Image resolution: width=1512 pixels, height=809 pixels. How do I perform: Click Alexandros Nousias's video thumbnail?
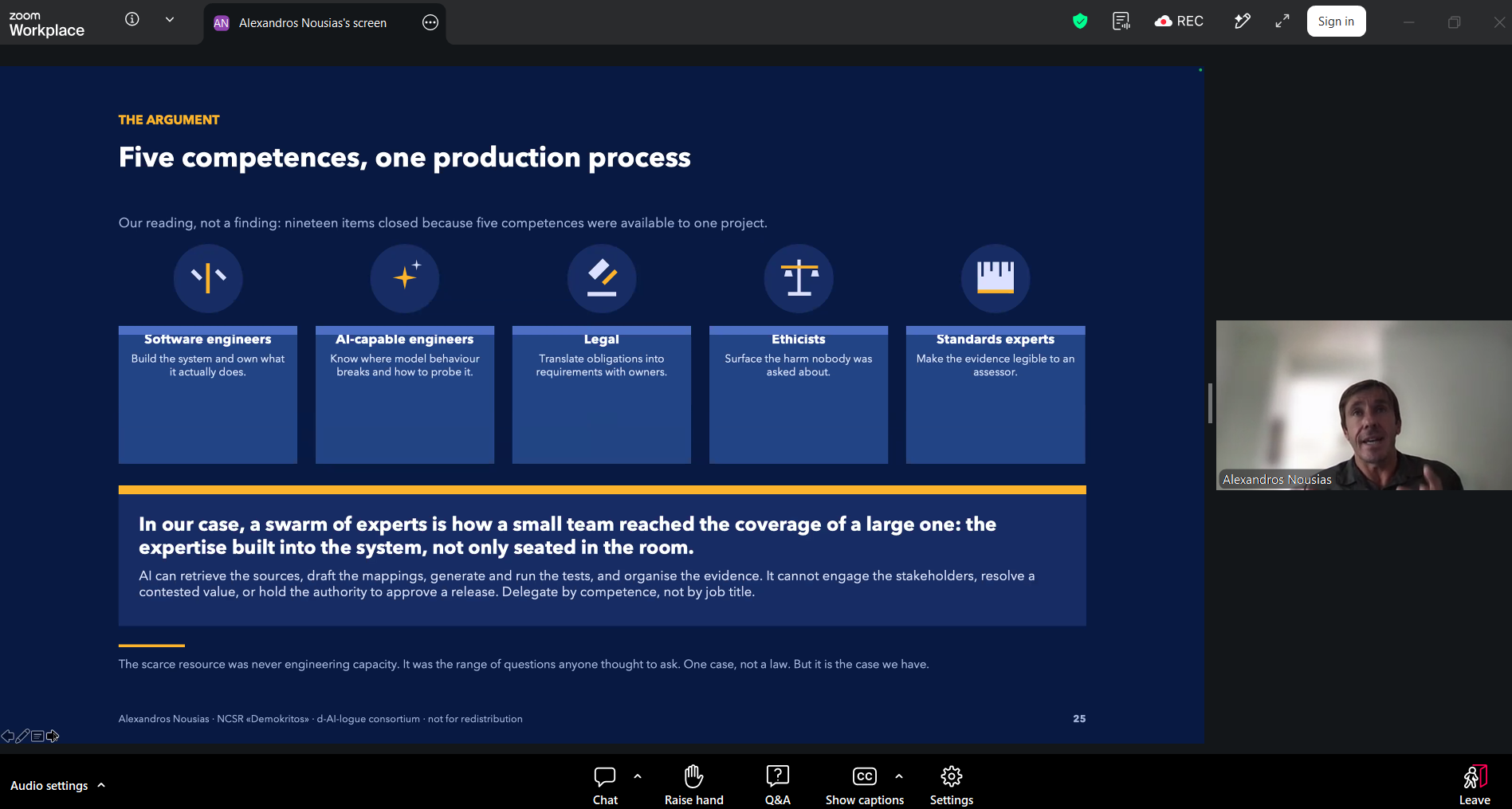[1364, 405]
